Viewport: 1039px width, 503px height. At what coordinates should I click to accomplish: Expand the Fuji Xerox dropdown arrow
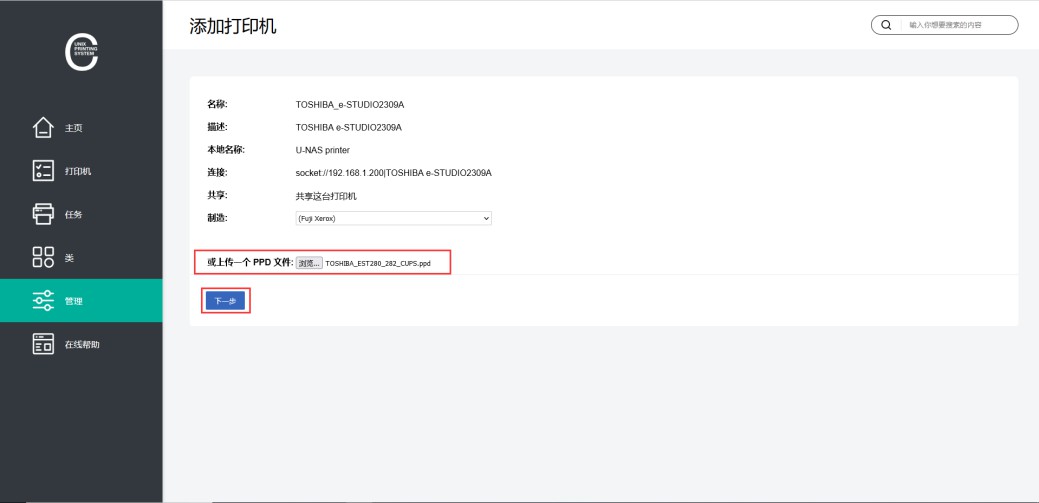click(x=486, y=218)
